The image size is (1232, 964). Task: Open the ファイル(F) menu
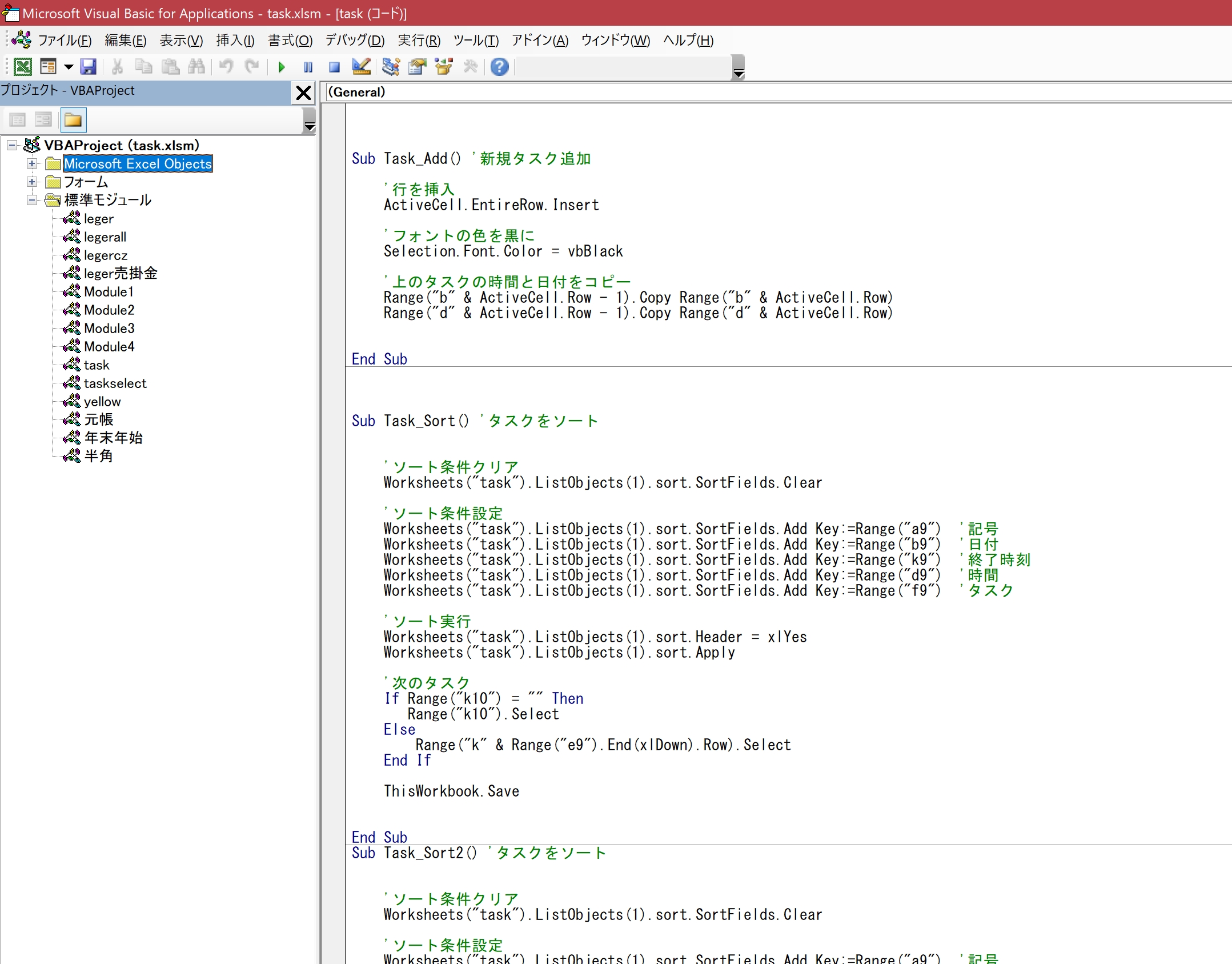click(x=65, y=41)
